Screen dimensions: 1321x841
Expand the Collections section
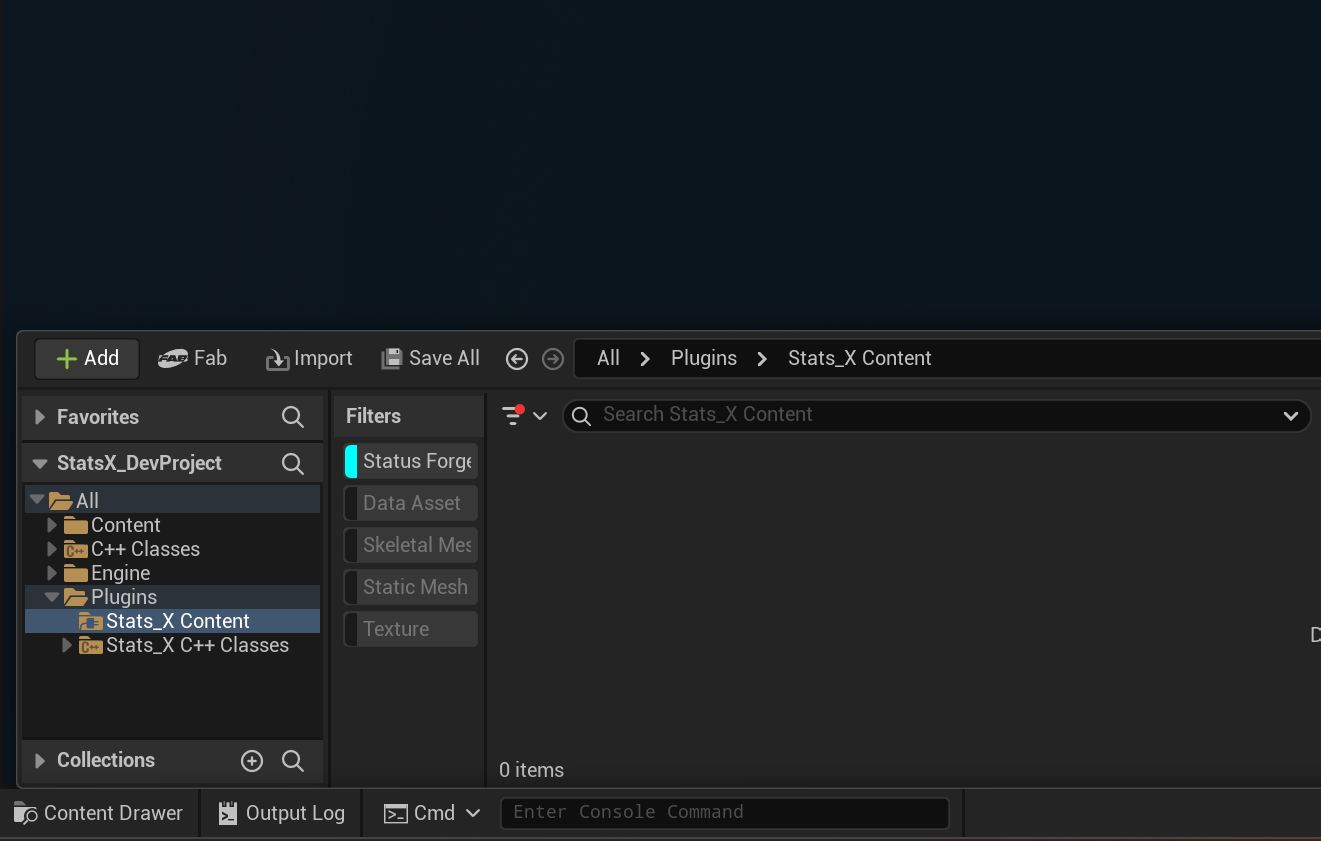40,761
